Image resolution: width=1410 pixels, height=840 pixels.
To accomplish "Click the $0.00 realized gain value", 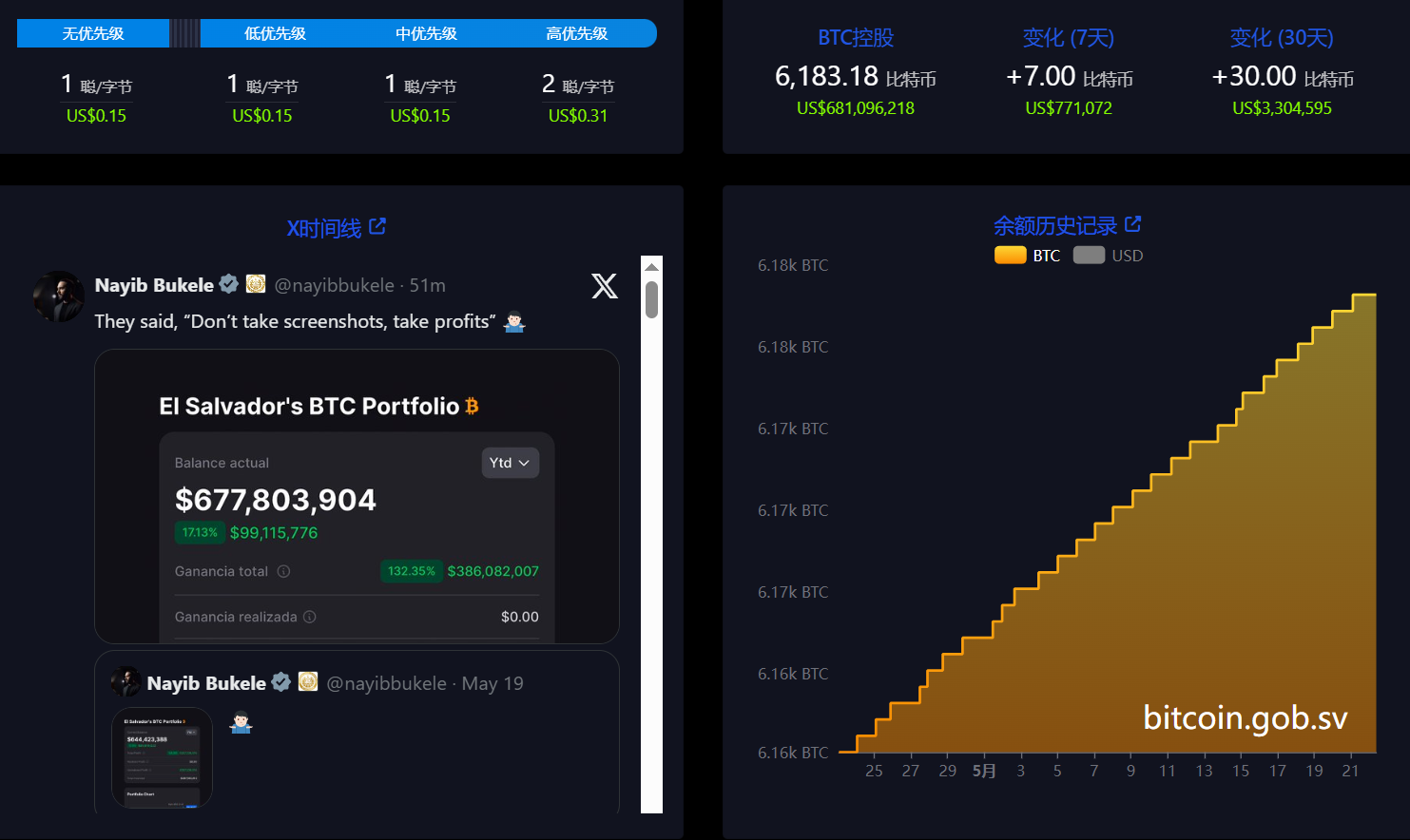I will [x=520, y=617].
